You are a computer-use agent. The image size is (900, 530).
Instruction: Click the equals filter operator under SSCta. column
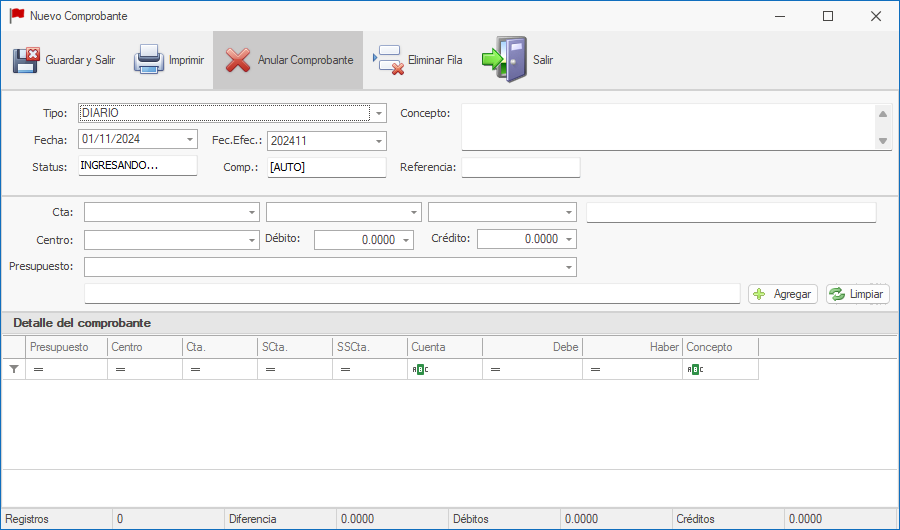(x=346, y=369)
